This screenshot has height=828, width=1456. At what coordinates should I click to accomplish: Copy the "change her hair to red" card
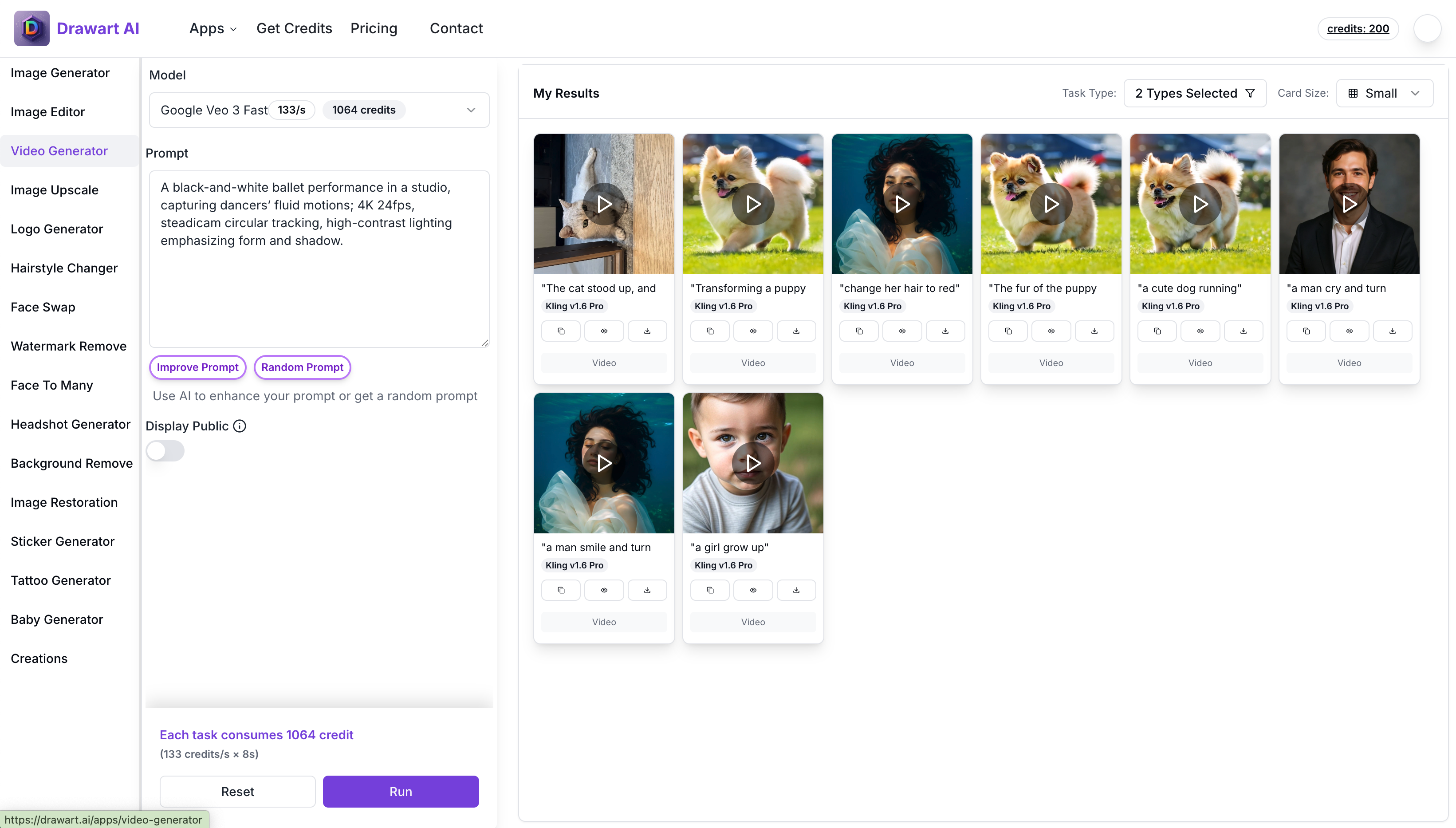[x=858, y=331]
